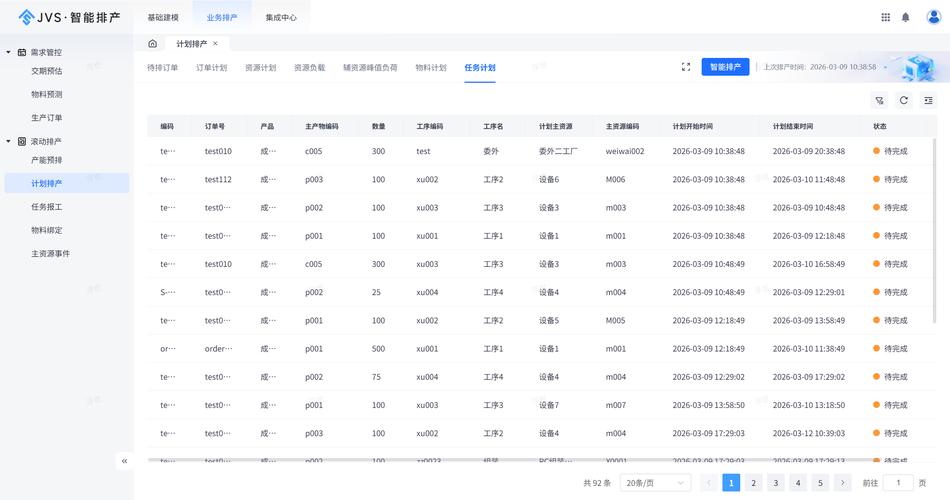
Task: Click the JVS 智能排产 logo
Action: tap(69, 18)
